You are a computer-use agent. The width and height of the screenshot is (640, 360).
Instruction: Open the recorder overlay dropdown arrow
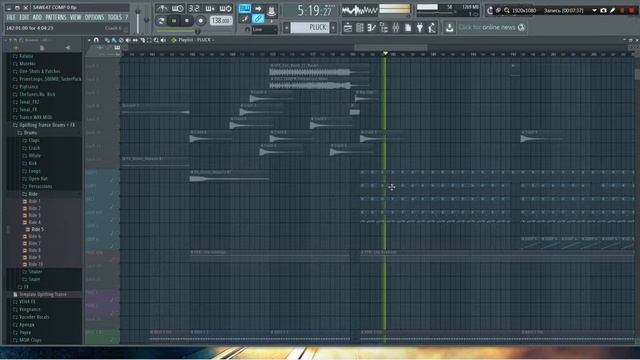coord(594,11)
